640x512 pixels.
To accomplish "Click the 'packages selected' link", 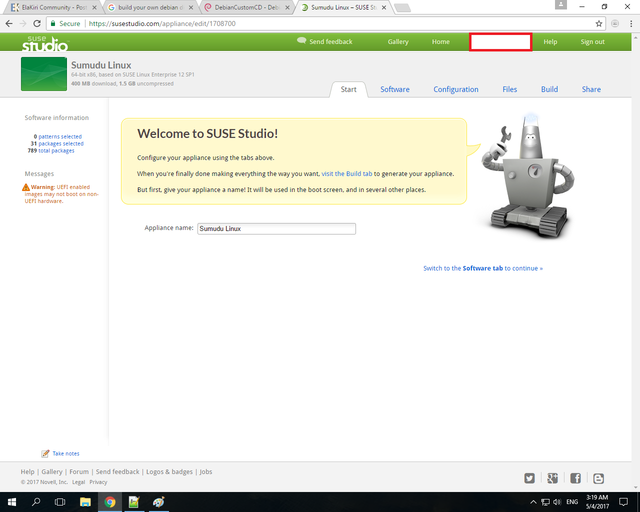I will coord(61,144).
